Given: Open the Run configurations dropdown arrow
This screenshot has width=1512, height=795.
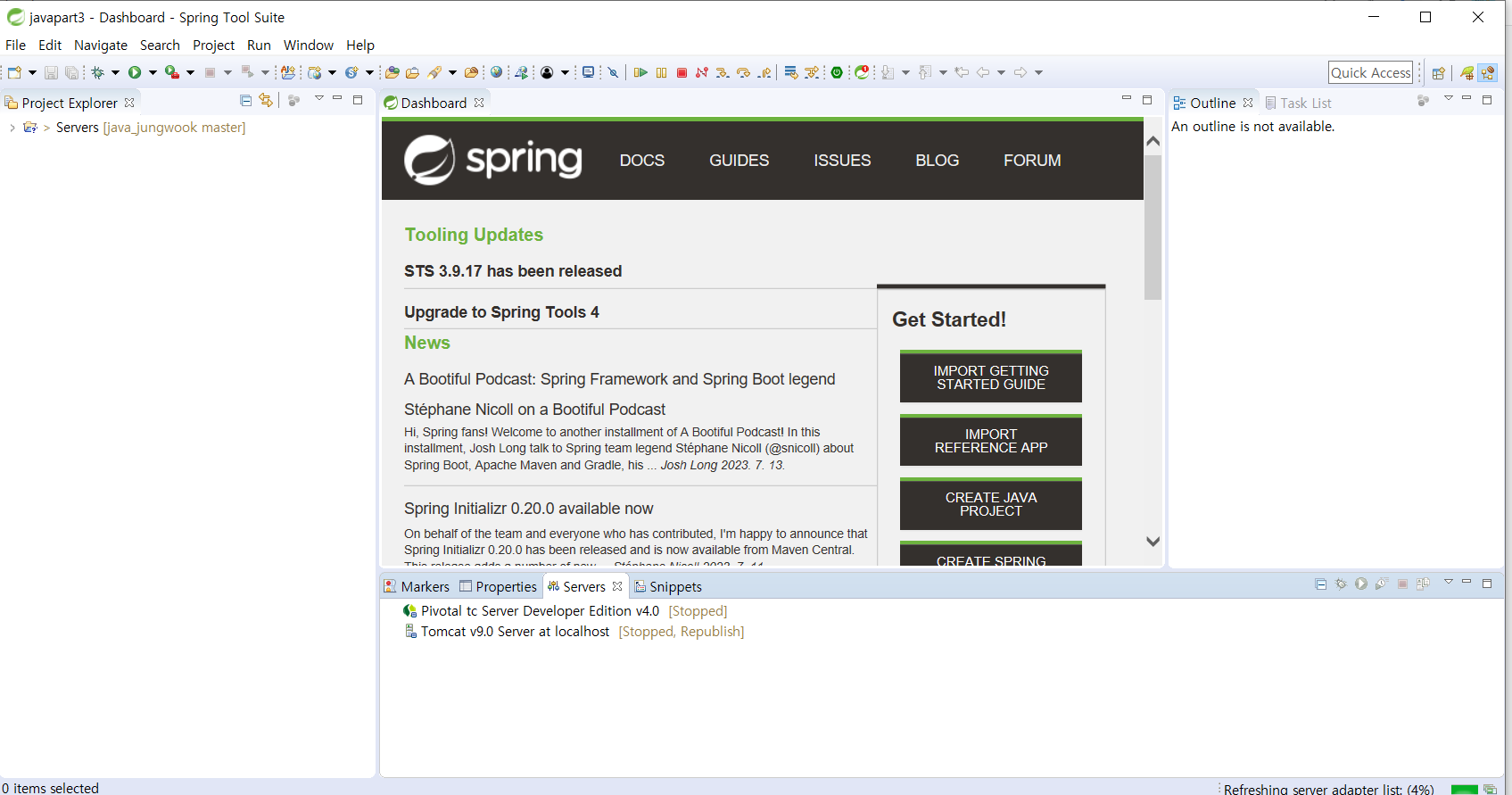Looking at the screenshot, I should [x=153, y=72].
